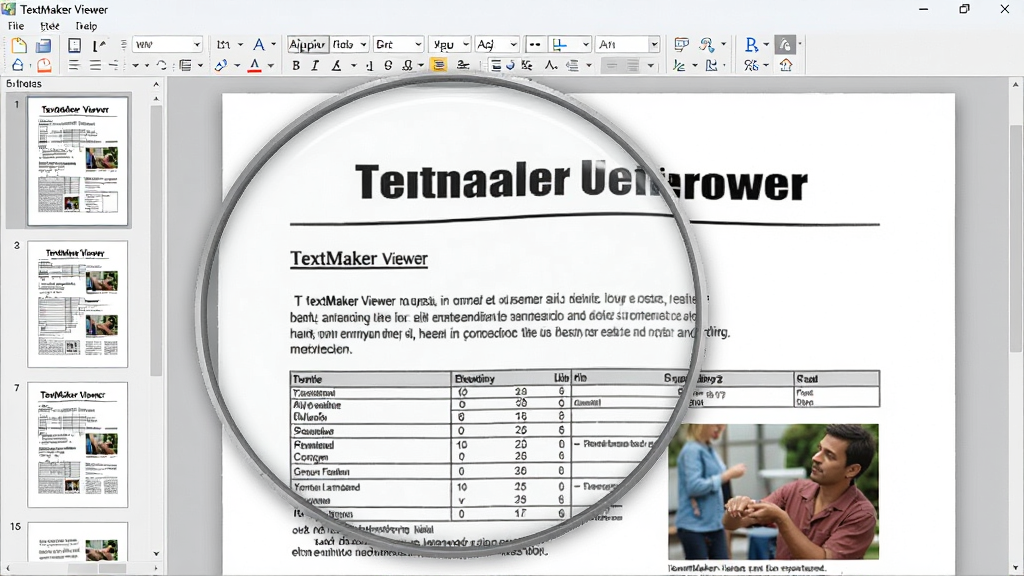Click the photo of man in document
1024x576 pixels.
tap(773, 491)
